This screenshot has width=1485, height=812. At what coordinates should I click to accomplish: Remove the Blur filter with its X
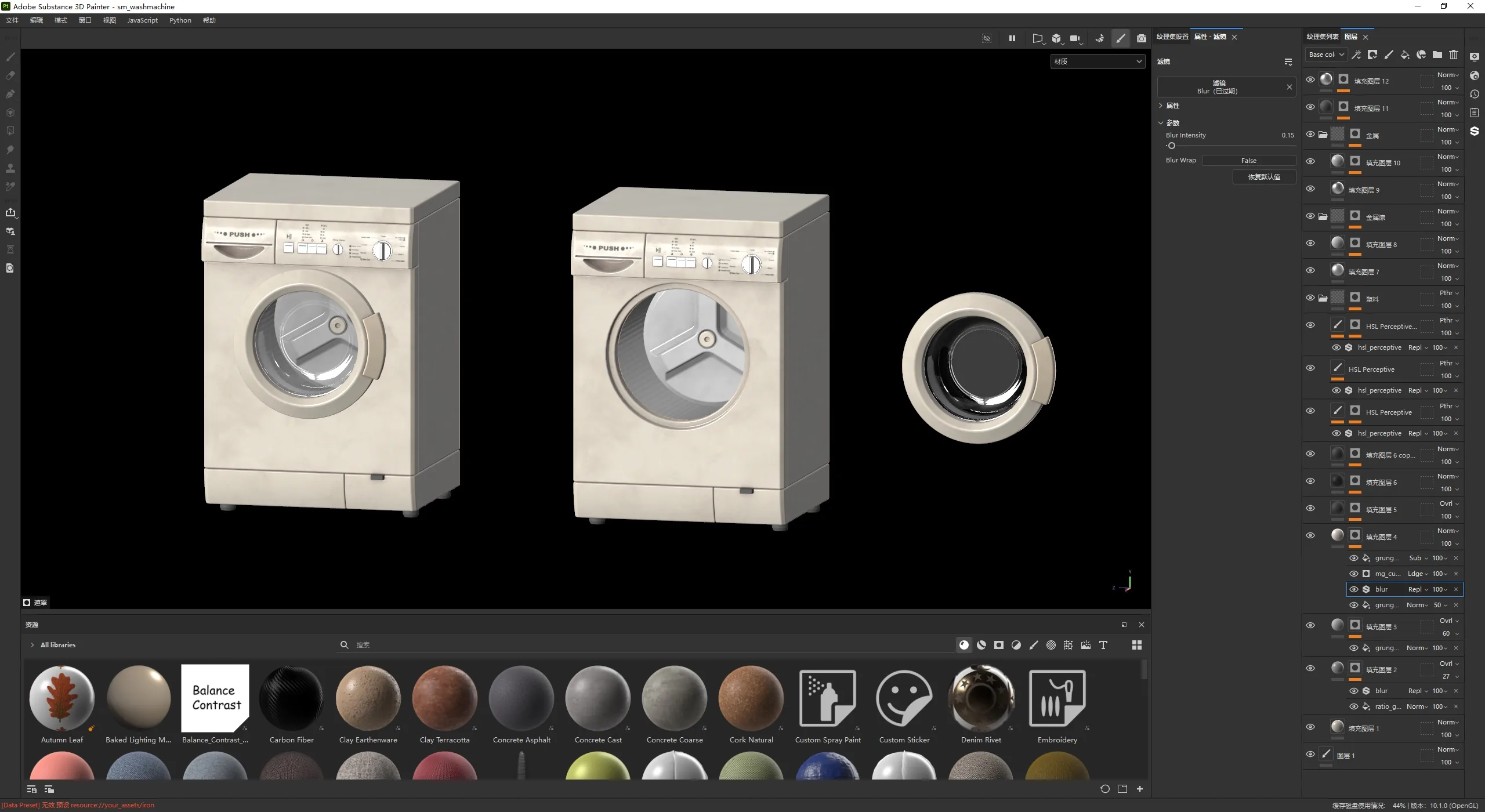pos(1289,87)
